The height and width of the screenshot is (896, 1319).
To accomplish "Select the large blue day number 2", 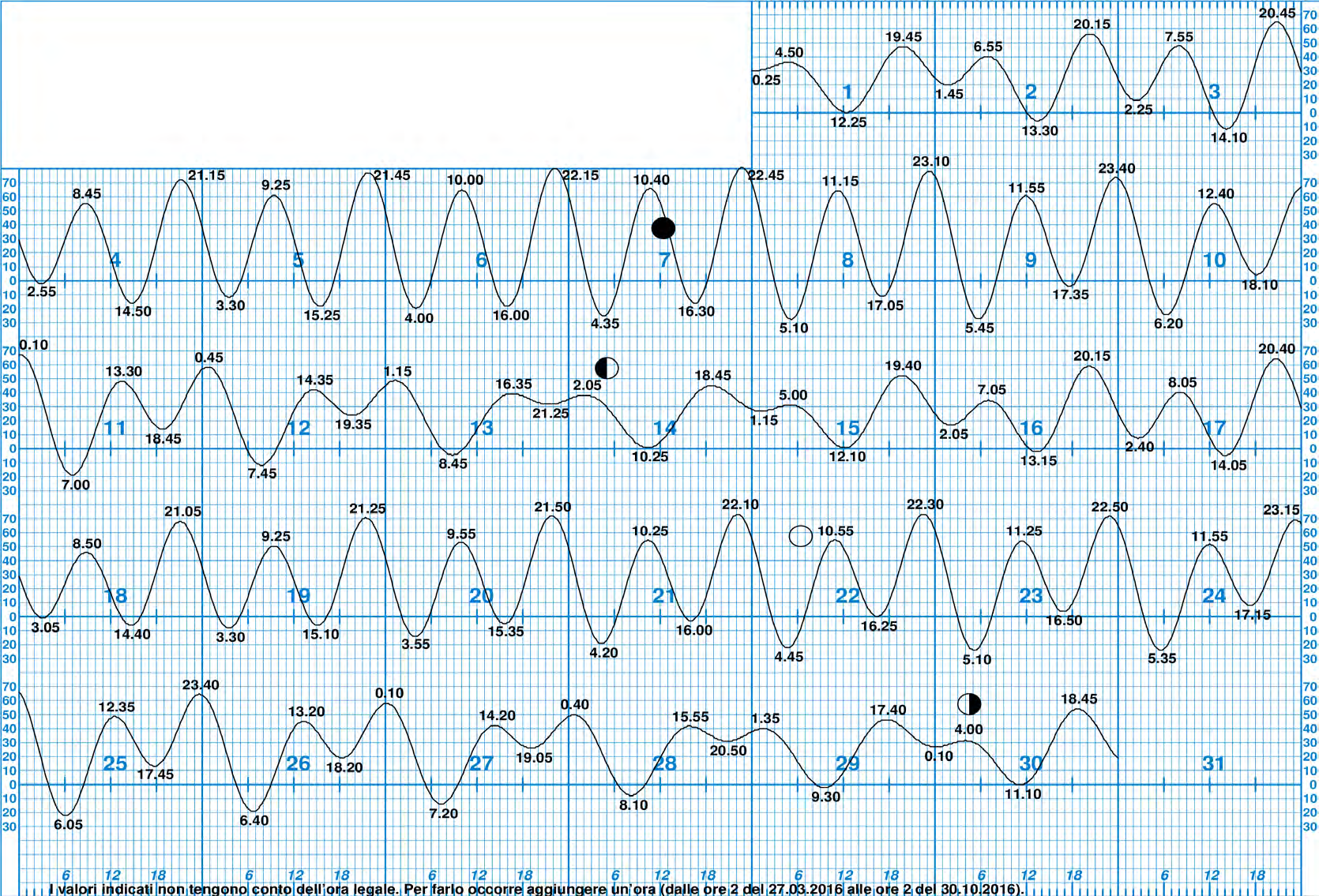I will pos(1031,92).
